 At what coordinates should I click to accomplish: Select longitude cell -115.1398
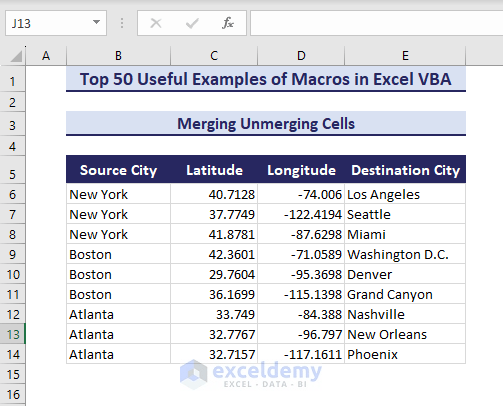tap(301, 294)
